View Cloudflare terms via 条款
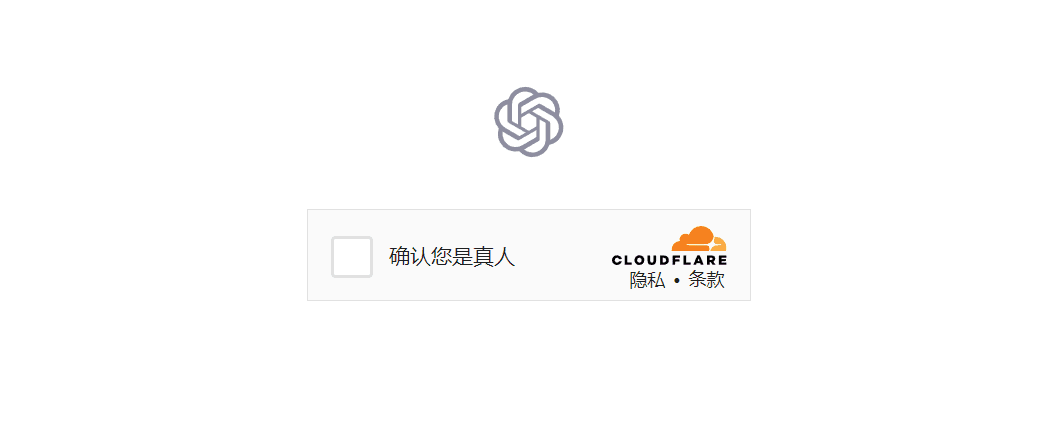 pos(706,280)
